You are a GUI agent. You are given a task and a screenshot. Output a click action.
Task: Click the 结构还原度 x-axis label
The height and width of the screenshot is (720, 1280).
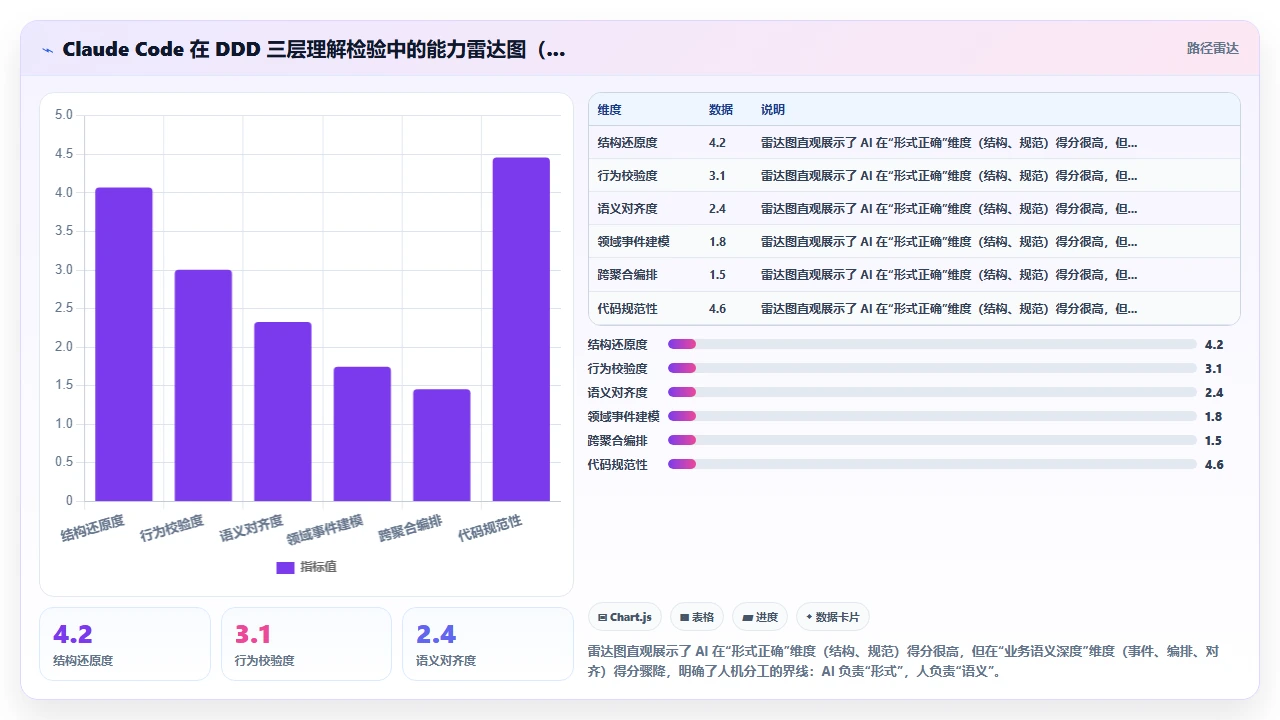point(93,528)
